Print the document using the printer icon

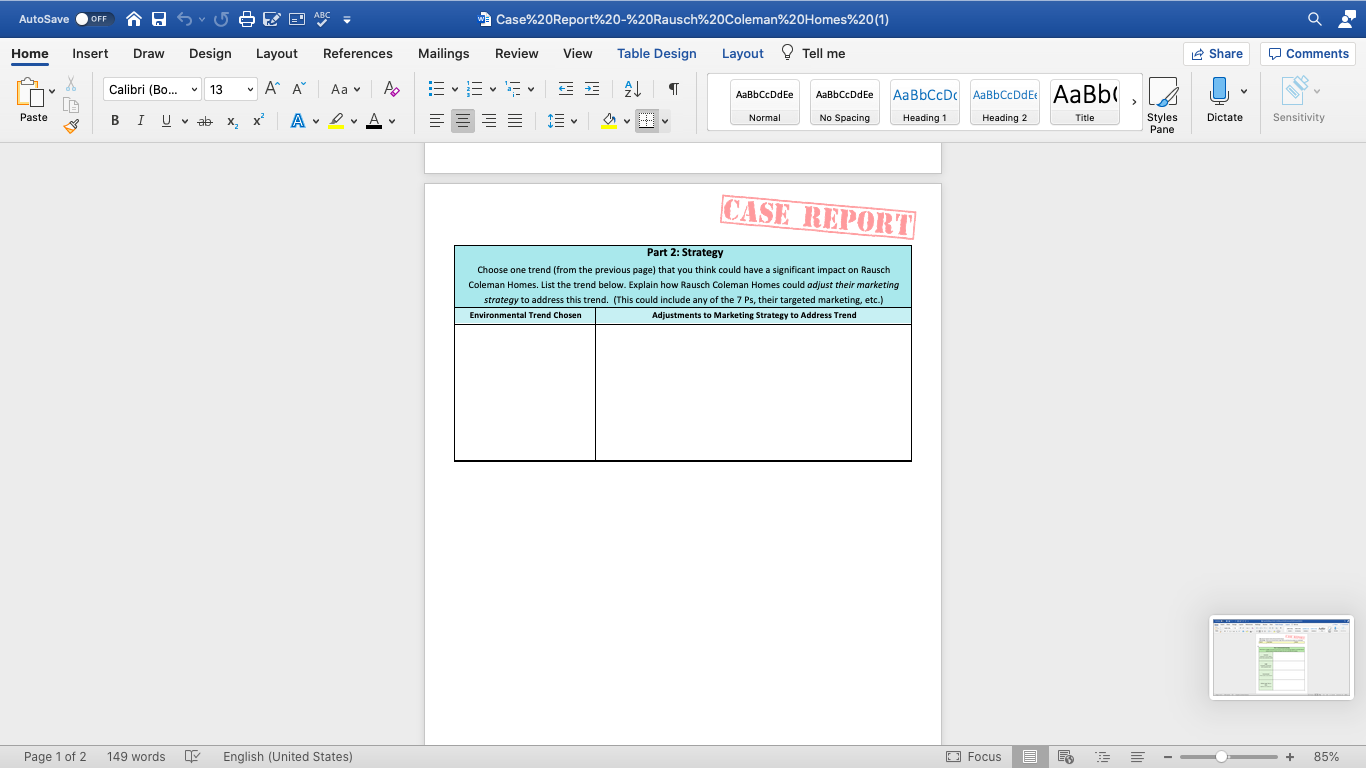pyautogui.click(x=246, y=19)
